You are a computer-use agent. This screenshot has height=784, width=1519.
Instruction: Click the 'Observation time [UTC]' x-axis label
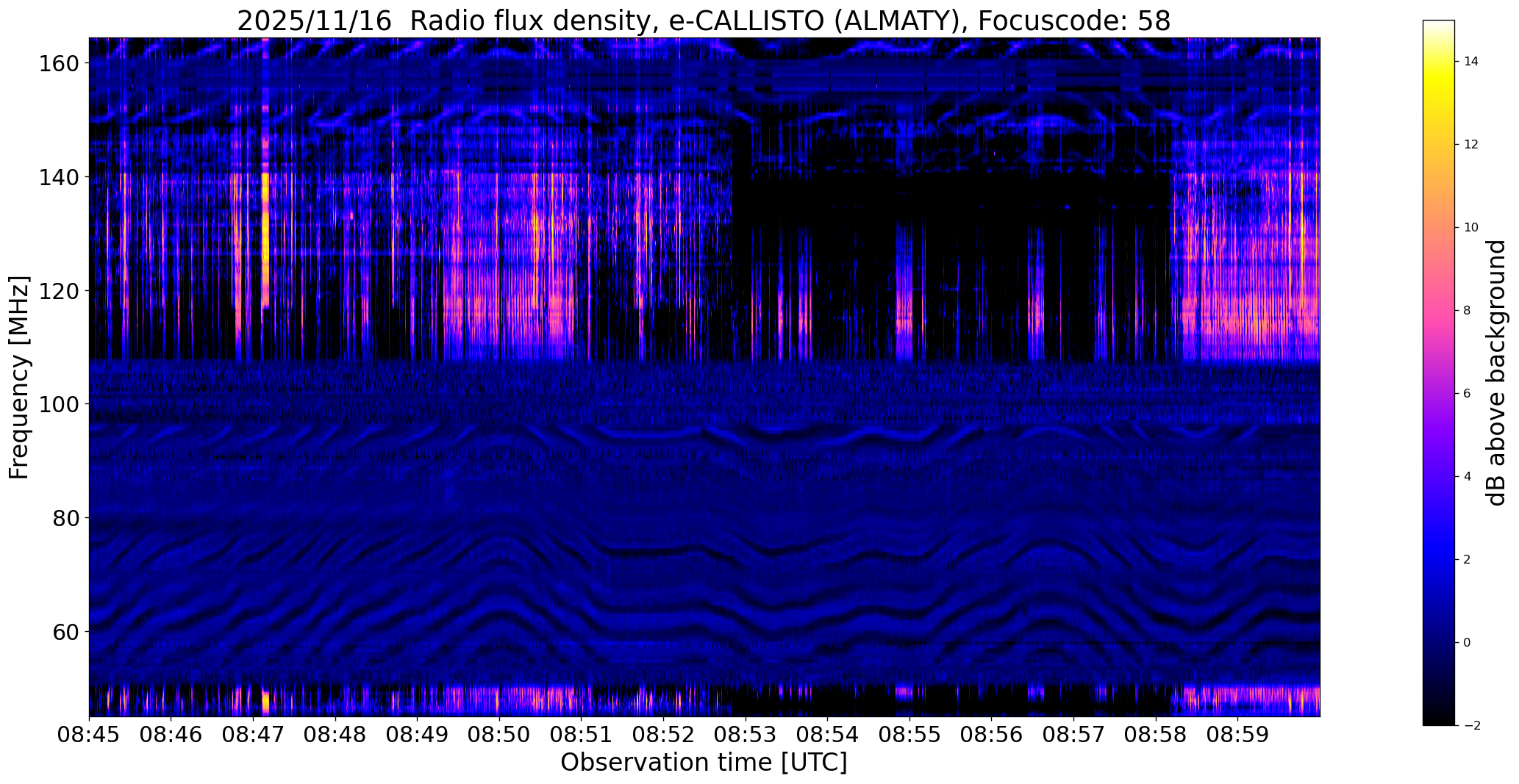(x=704, y=763)
